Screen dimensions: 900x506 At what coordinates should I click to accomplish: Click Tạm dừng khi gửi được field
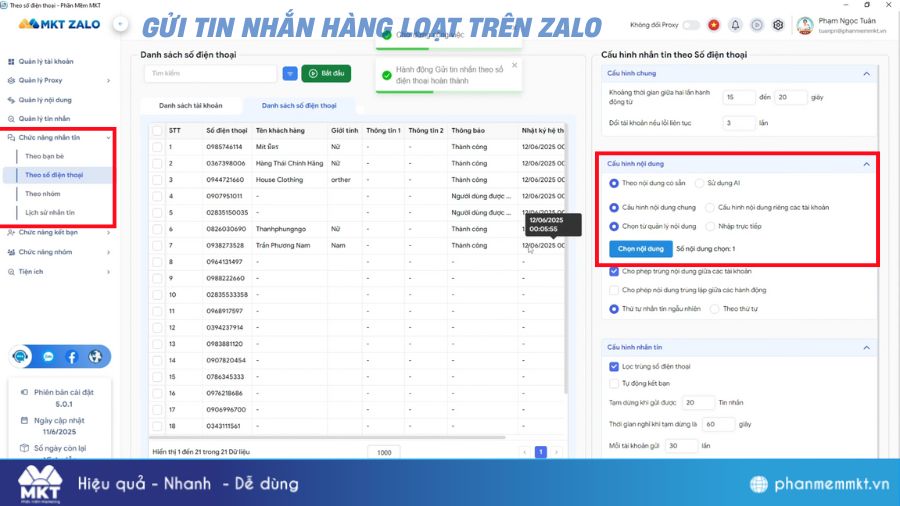click(x=698, y=403)
